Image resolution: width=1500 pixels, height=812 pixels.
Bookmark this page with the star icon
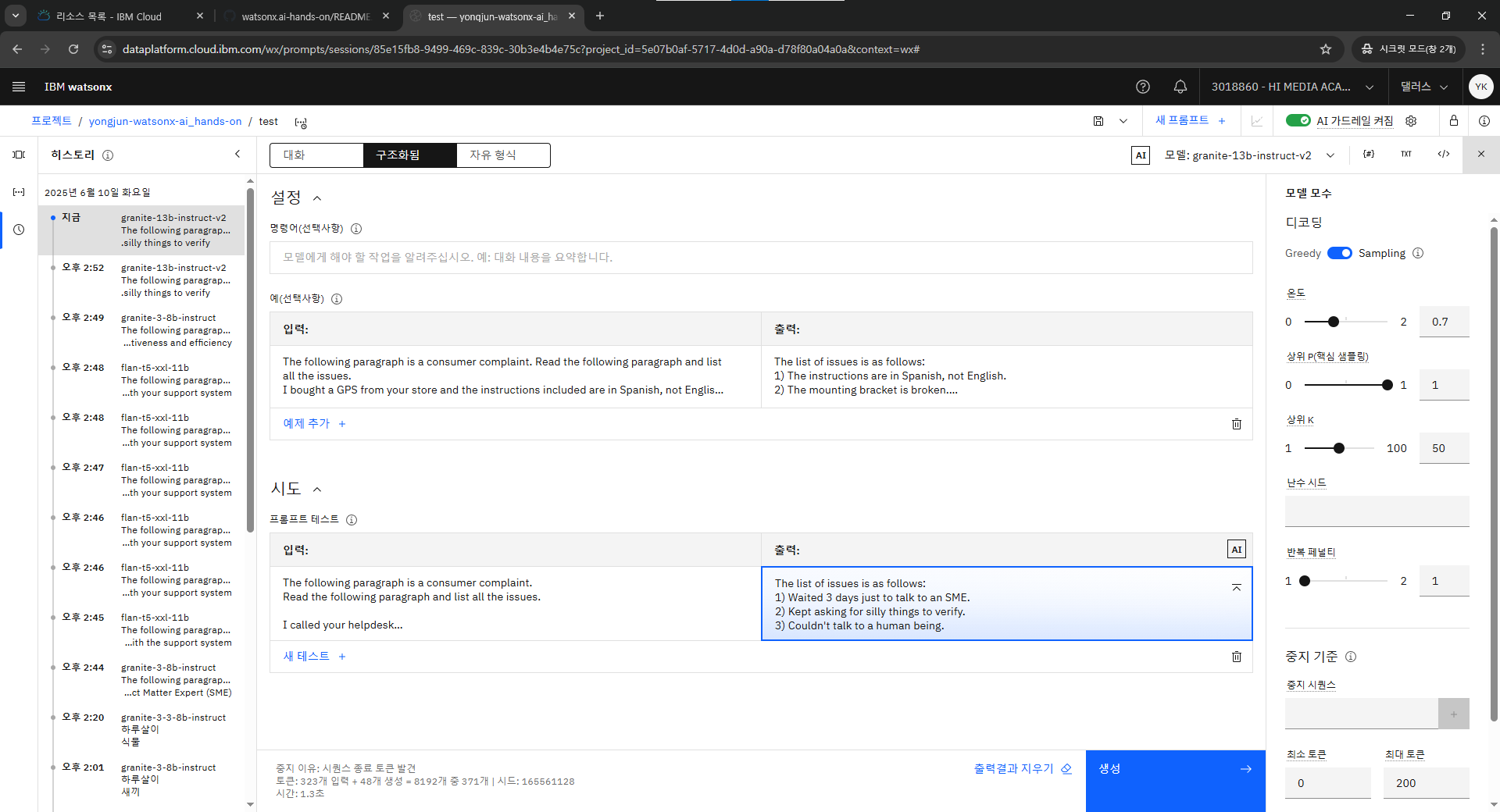point(1326,49)
